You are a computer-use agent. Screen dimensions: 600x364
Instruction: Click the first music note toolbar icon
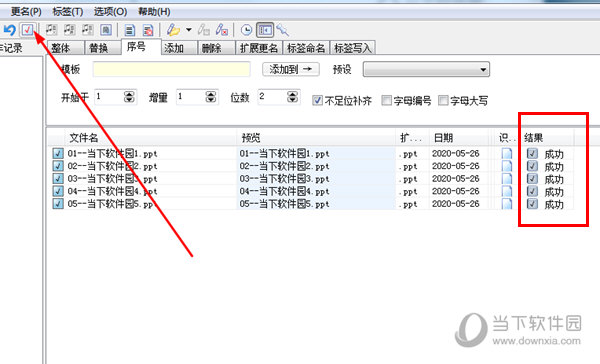(x=51, y=29)
